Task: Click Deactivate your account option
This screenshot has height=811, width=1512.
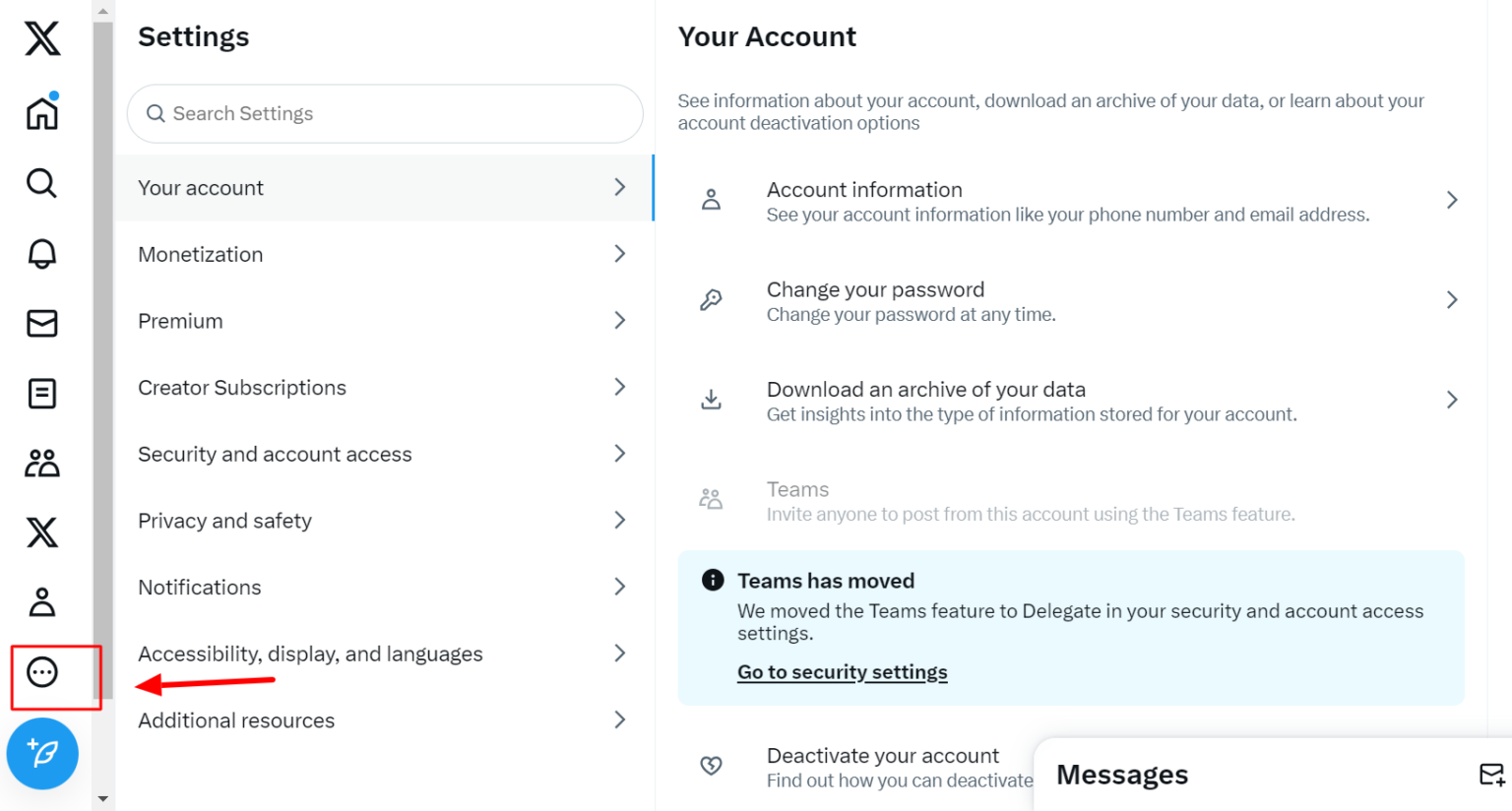Action: click(882, 756)
